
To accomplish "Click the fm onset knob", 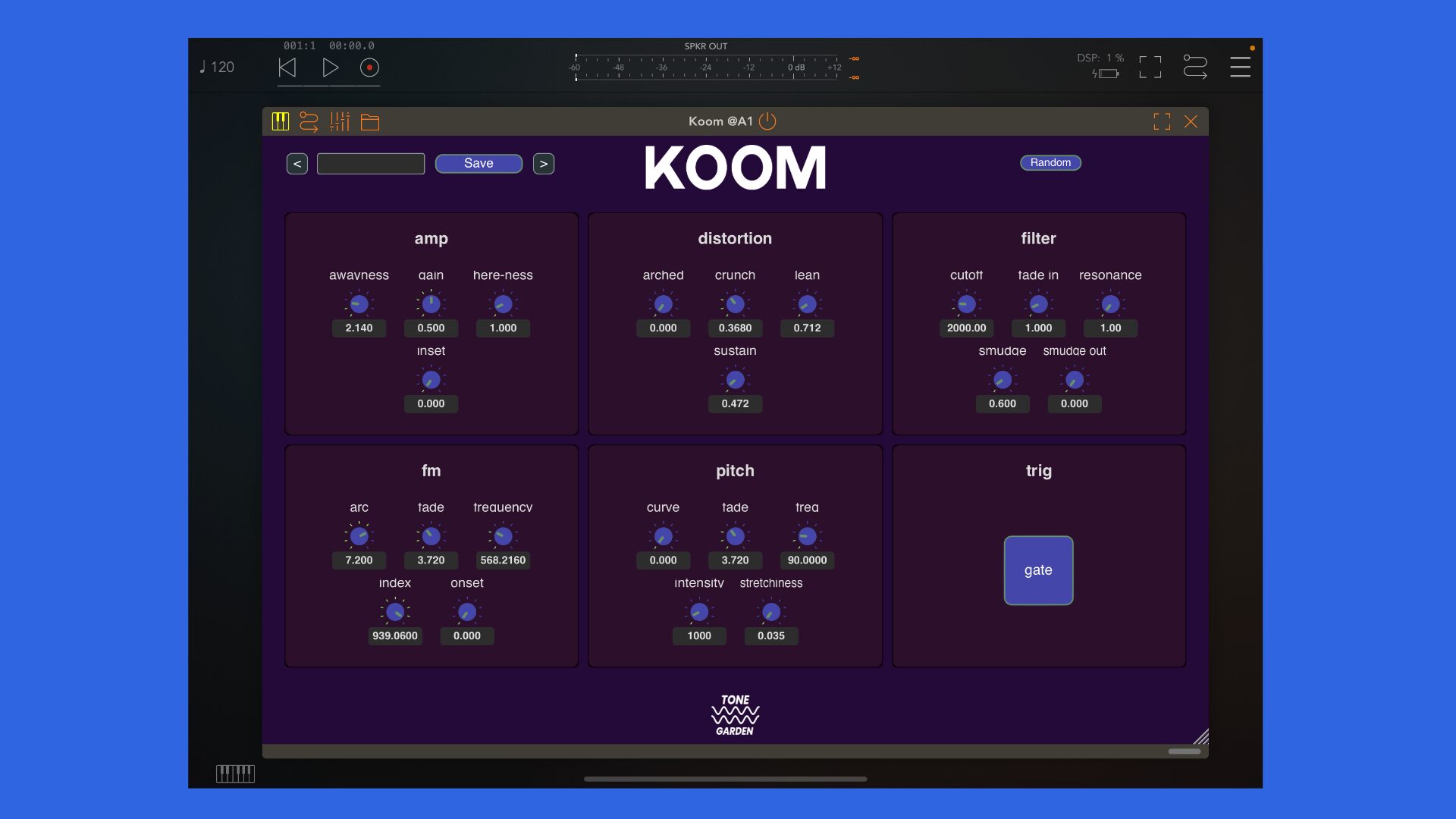I will point(467,612).
